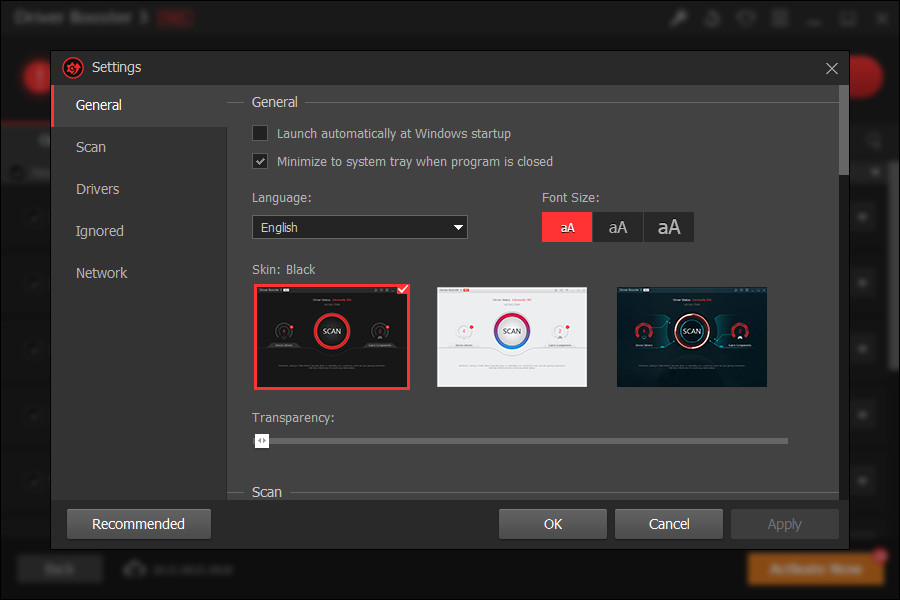Click the Recommended settings button
This screenshot has height=600, width=900.
[138, 523]
